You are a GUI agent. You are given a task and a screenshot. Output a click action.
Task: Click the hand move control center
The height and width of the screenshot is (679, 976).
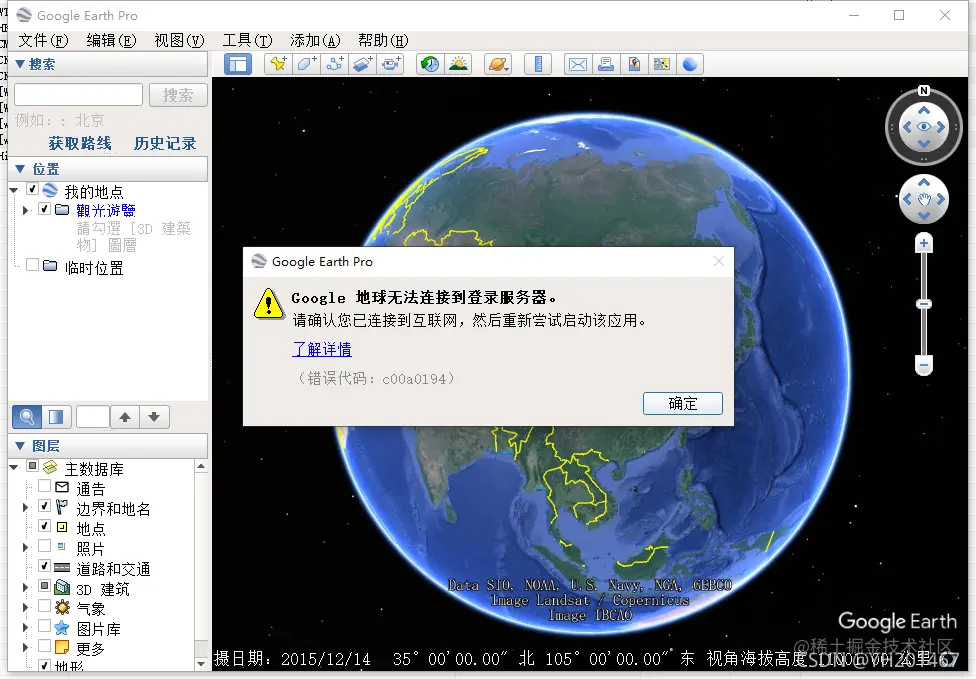click(924, 199)
